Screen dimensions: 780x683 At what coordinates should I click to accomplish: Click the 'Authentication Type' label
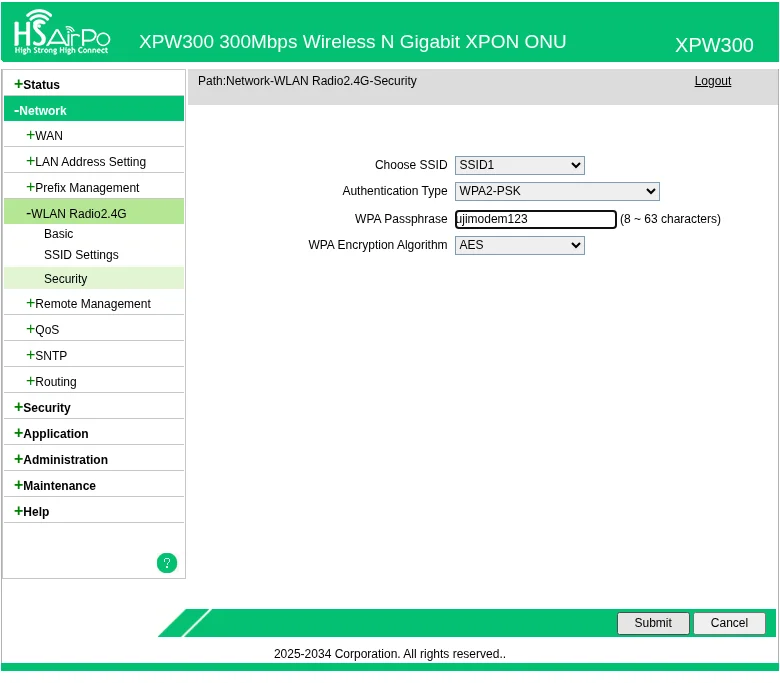click(394, 191)
